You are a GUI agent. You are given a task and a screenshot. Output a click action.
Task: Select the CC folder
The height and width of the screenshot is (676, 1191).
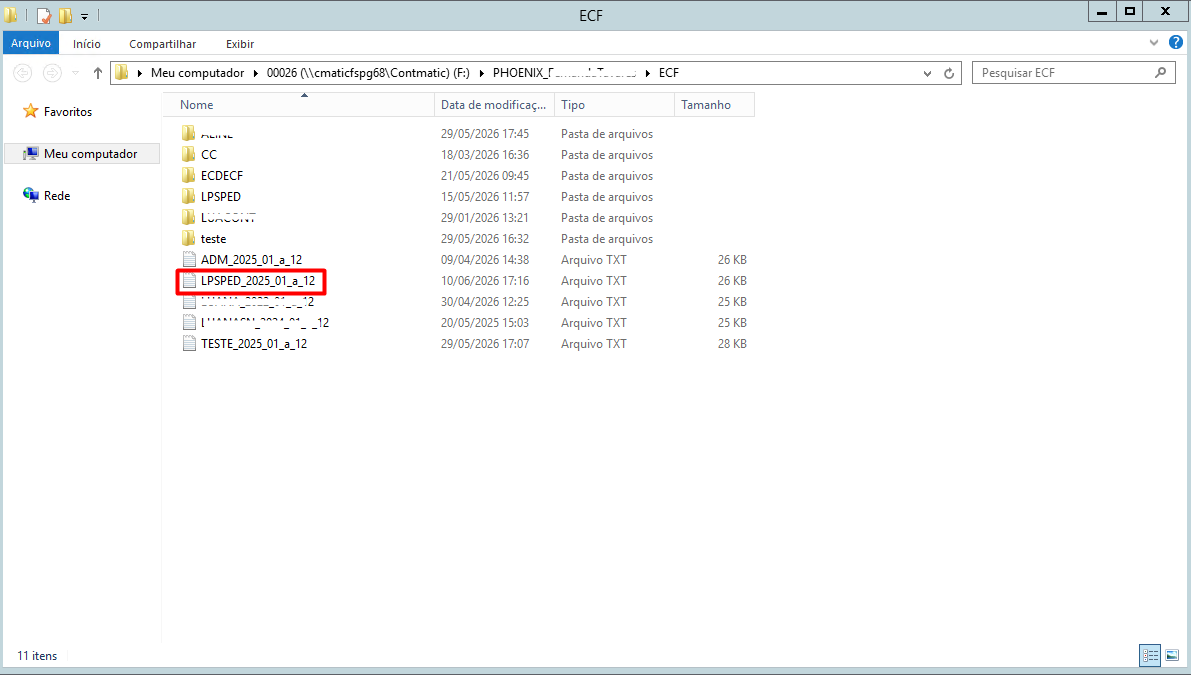[x=209, y=155]
